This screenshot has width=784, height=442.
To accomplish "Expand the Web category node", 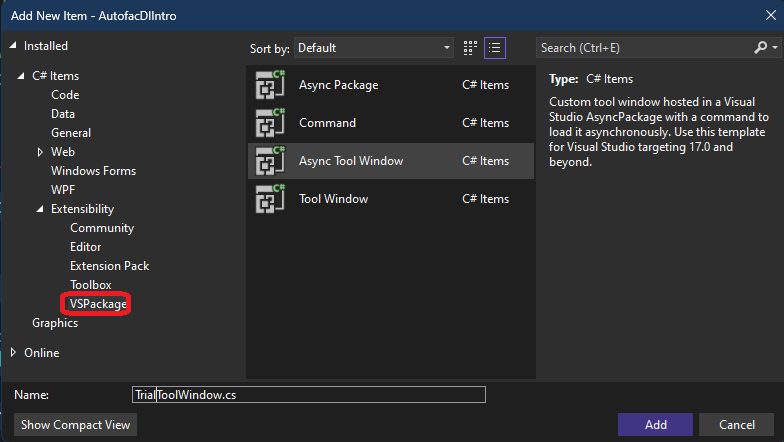I will [40, 152].
